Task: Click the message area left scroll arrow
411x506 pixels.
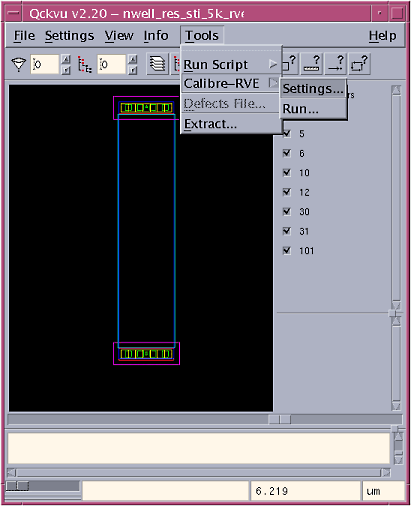Action: click(11, 472)
